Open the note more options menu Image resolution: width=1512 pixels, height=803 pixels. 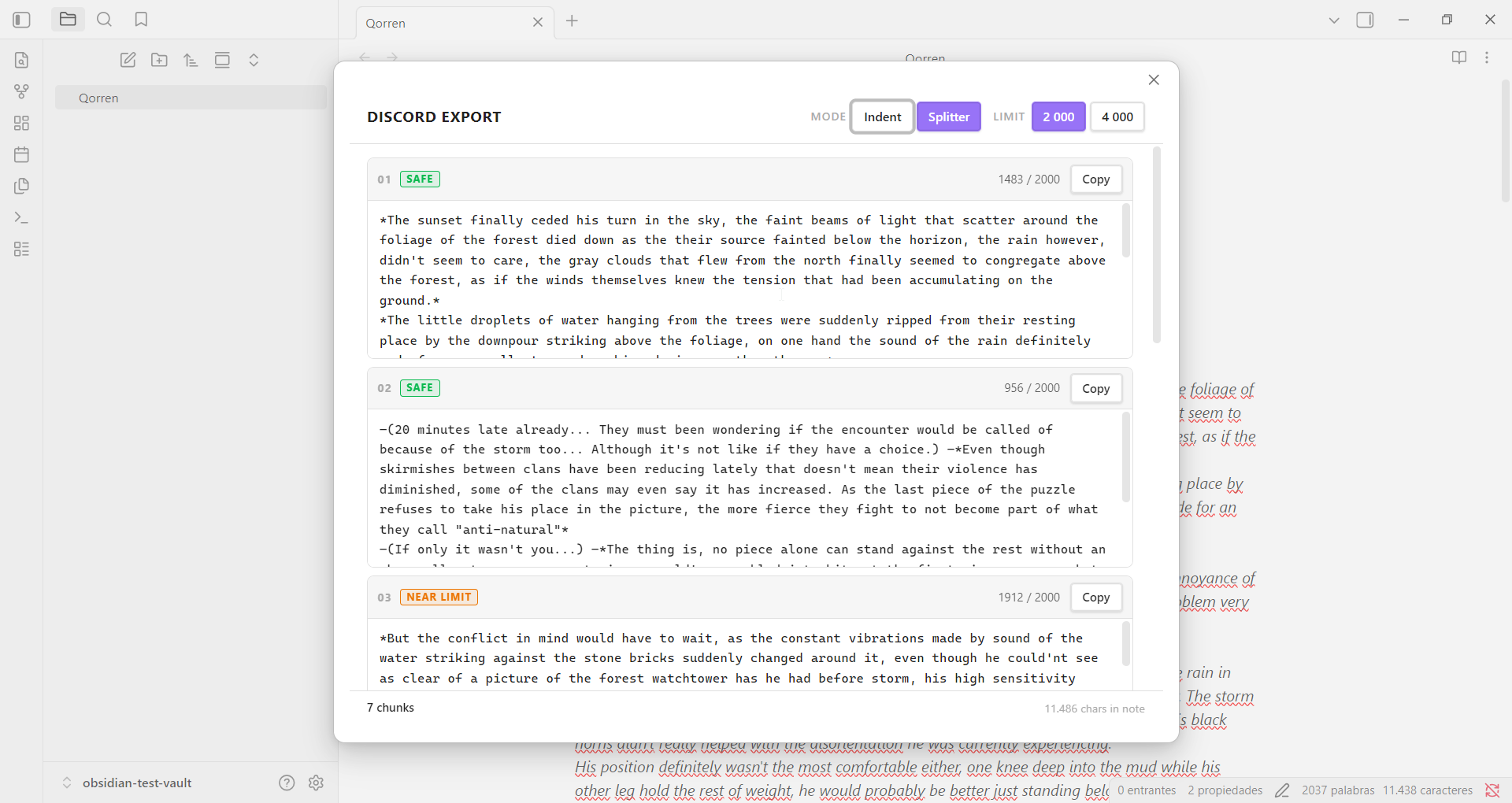coord(1487,57)
